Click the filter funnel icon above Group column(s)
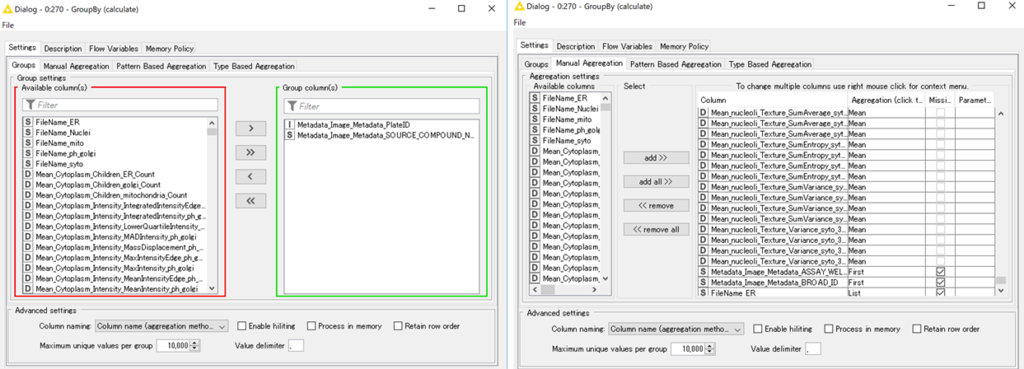The width and height of the screenshot is (1024, 369). click(292, 106)
